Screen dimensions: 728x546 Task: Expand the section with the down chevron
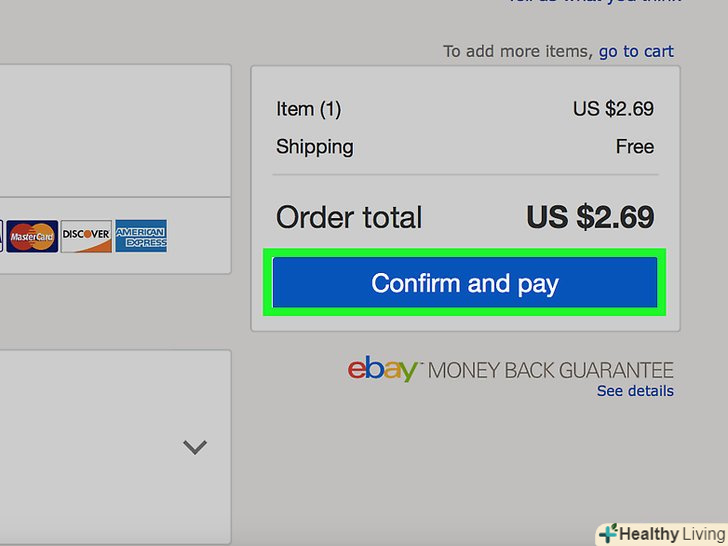click(195, 447)
